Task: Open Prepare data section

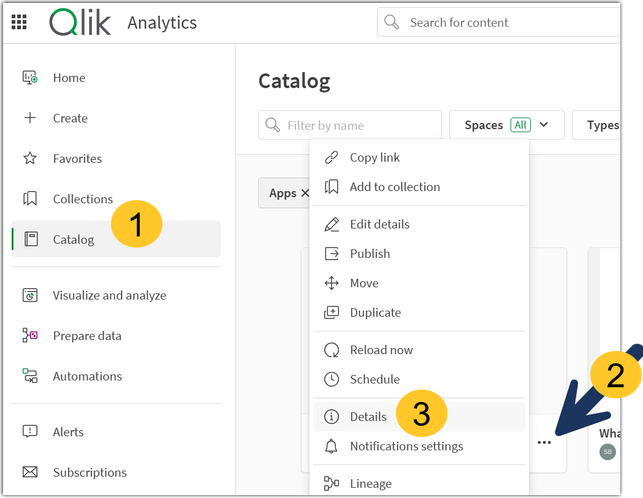Action: [87, 336]
